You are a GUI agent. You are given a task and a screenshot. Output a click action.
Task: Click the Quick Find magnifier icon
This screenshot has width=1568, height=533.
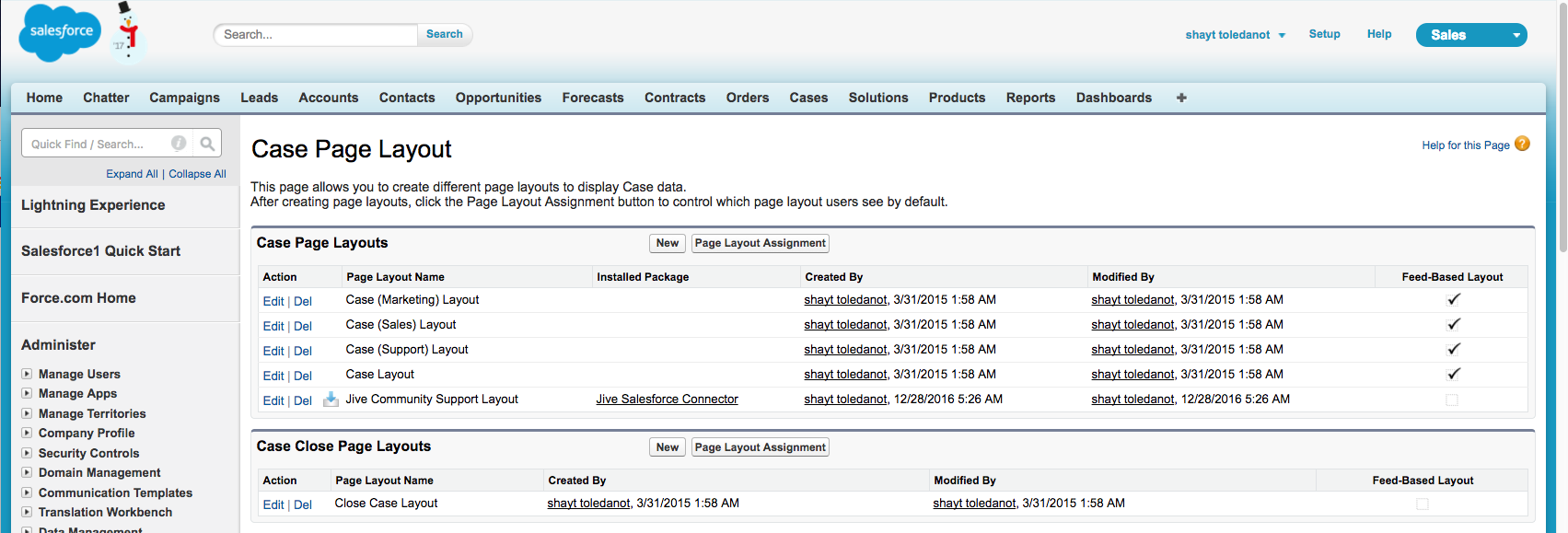coord(207,144)
